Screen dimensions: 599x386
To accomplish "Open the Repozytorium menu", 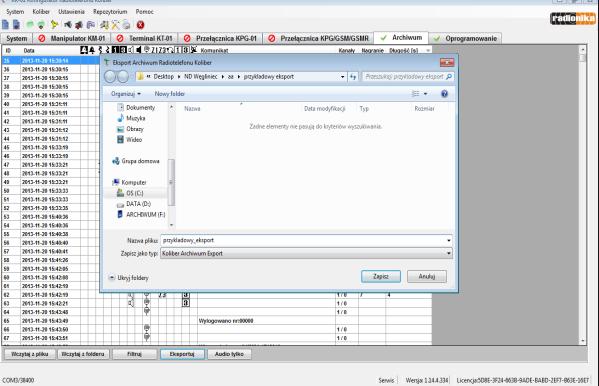I will (x=110, y=12).
